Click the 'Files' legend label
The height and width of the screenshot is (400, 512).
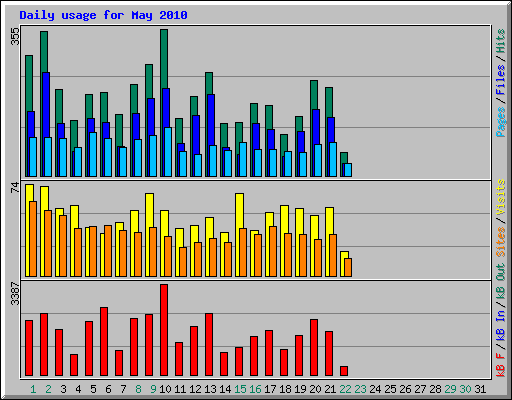[501, 80]
